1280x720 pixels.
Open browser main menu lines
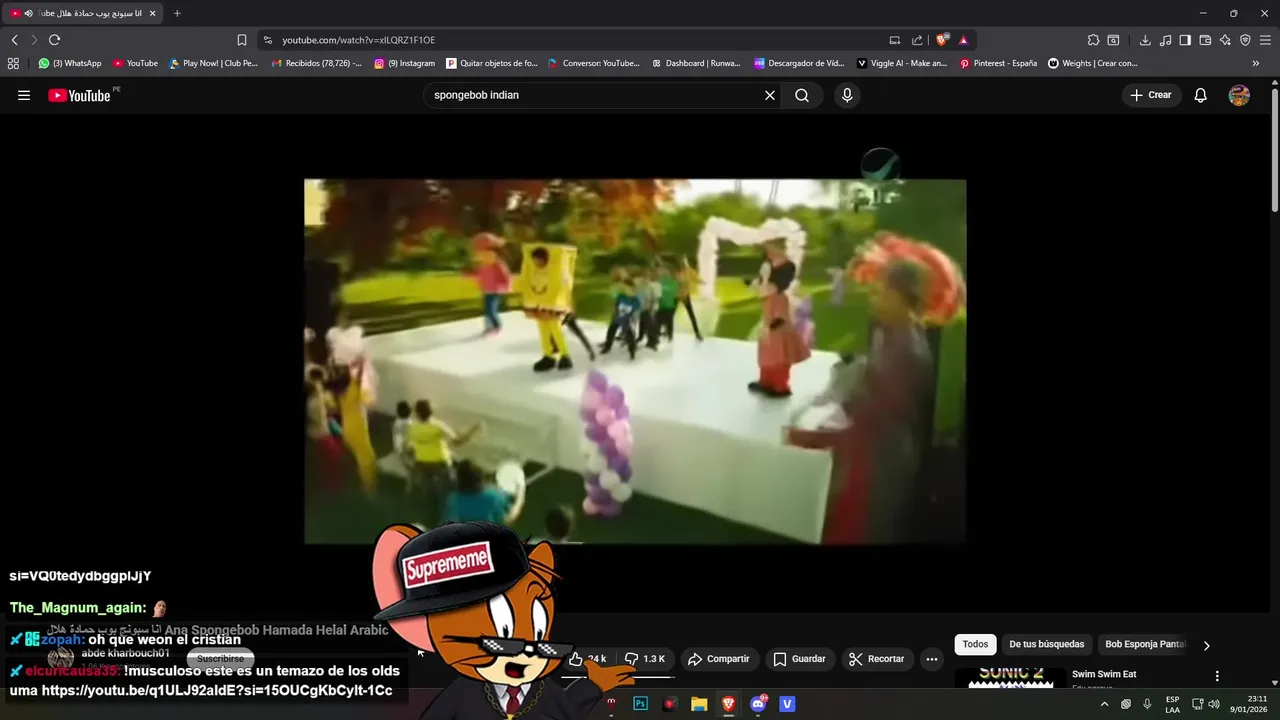coord(1265,40)
